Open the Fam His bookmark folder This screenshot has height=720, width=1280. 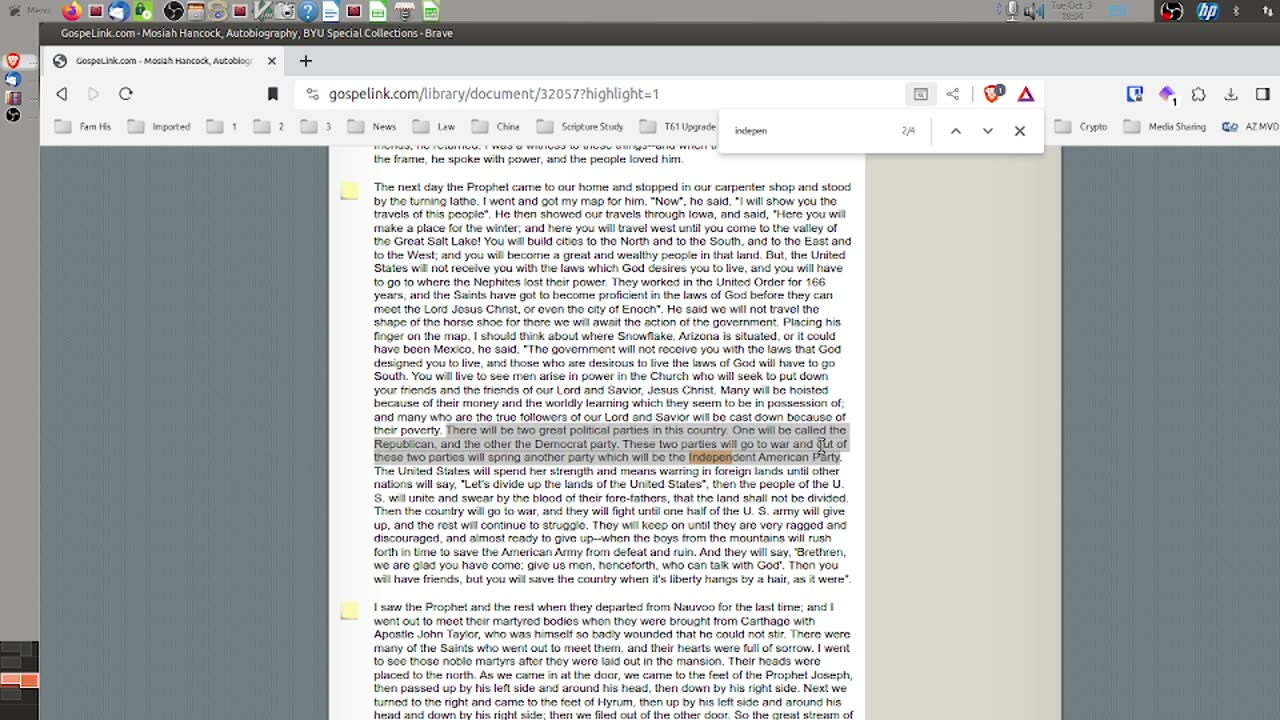(x=83, y=127)
